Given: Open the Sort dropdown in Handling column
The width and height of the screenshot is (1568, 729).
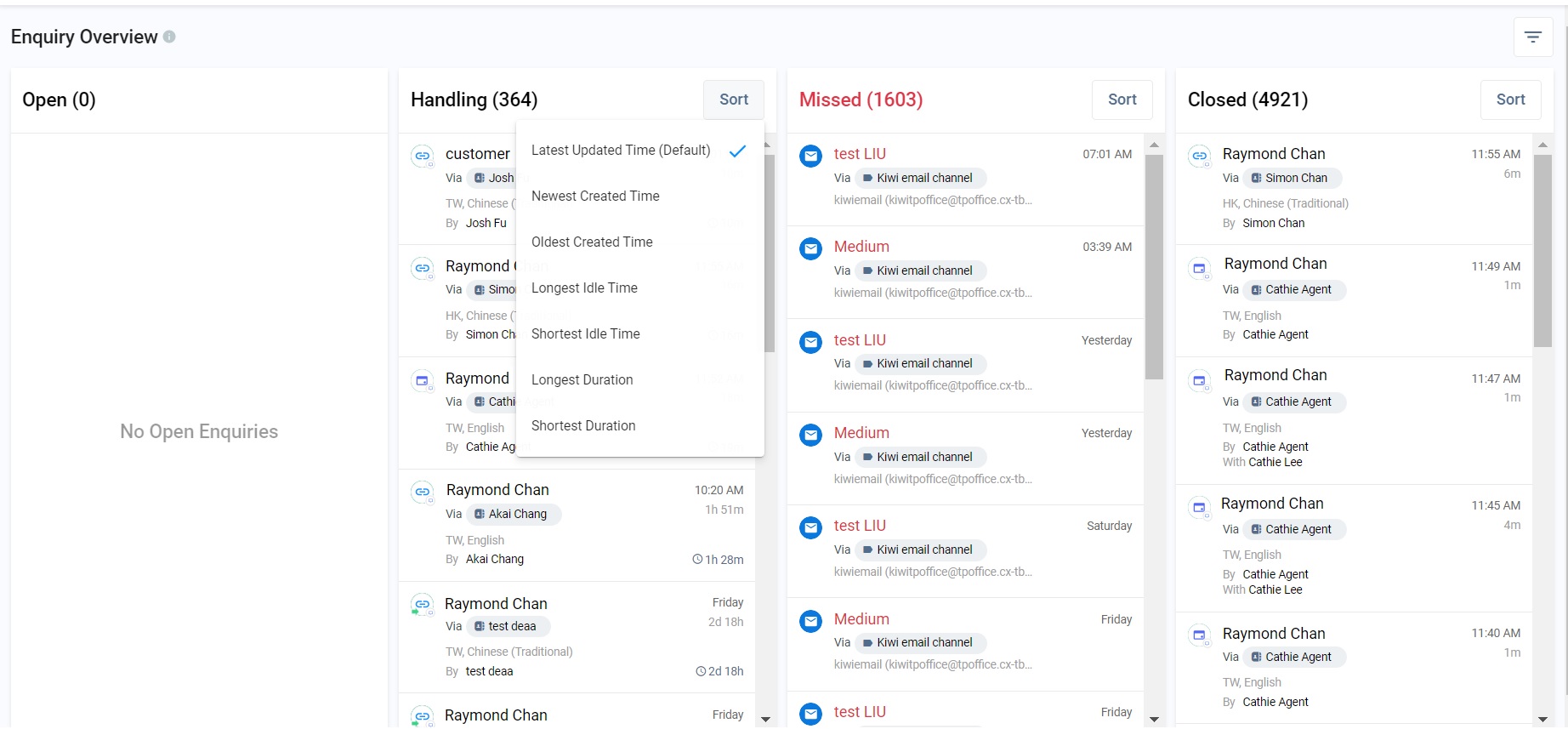Looking at the screenshot, I should (x=734, y=100).
